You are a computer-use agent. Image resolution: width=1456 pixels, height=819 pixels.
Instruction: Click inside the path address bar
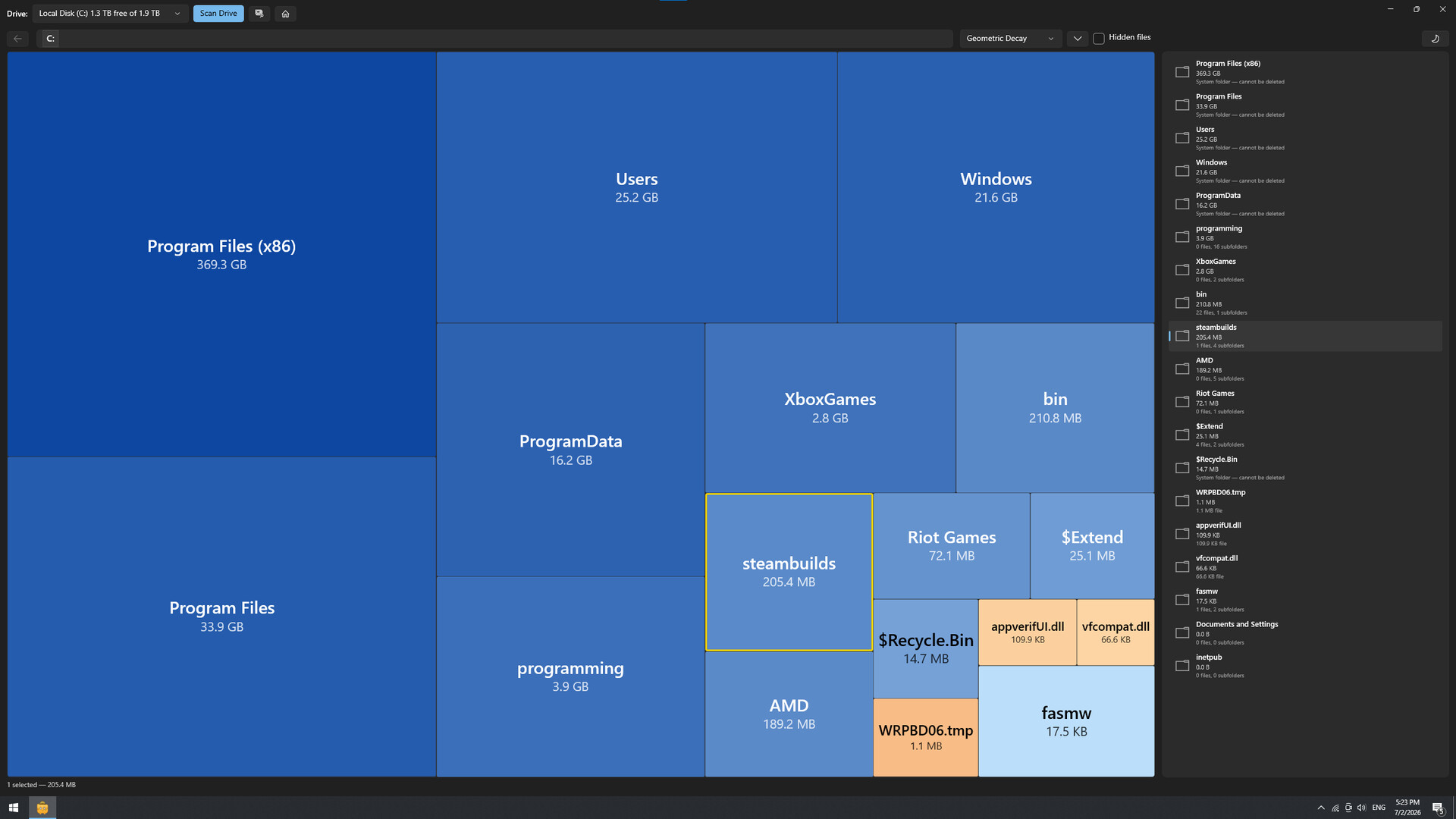[x=494, y=39]
